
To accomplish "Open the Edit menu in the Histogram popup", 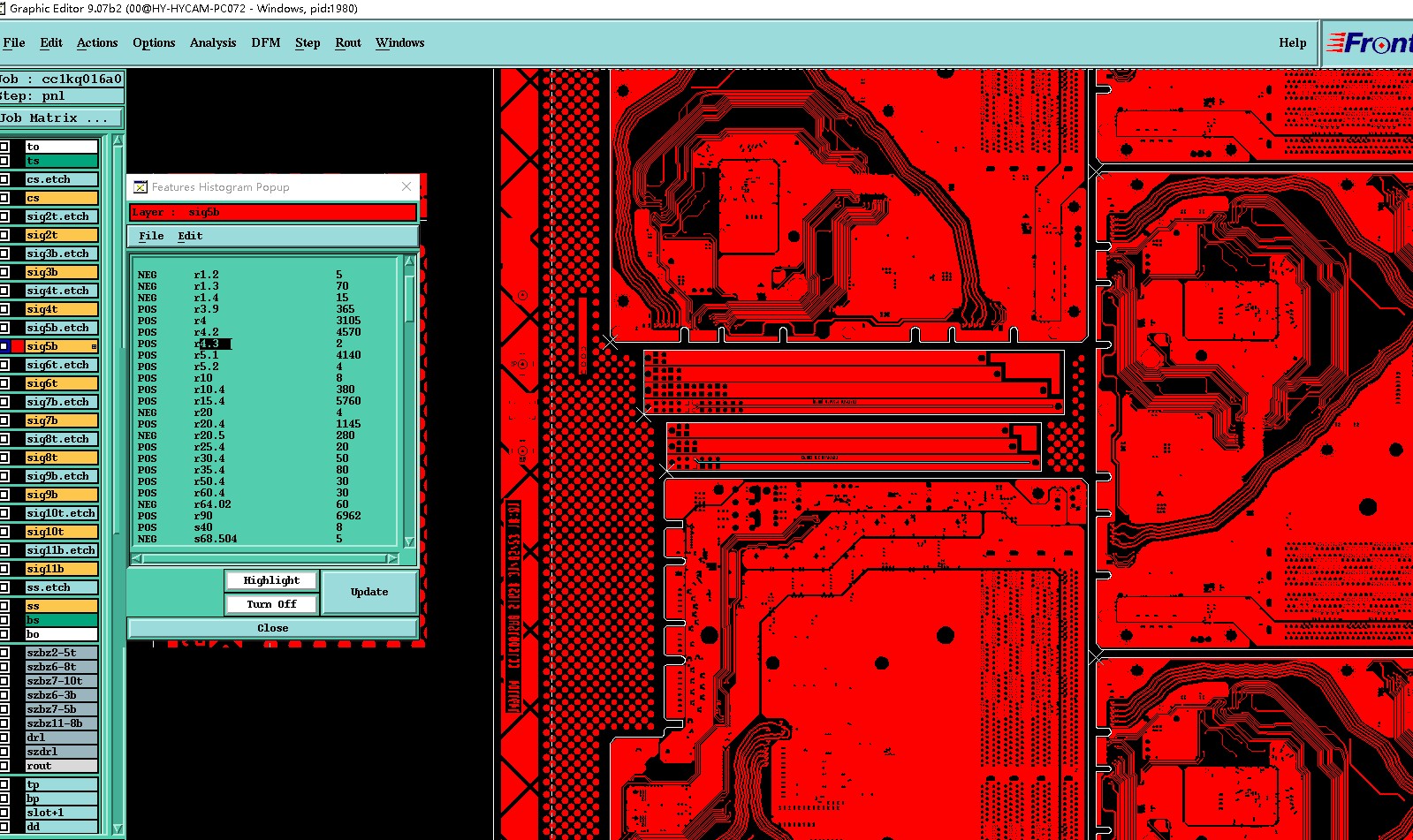I will (190, 236).
